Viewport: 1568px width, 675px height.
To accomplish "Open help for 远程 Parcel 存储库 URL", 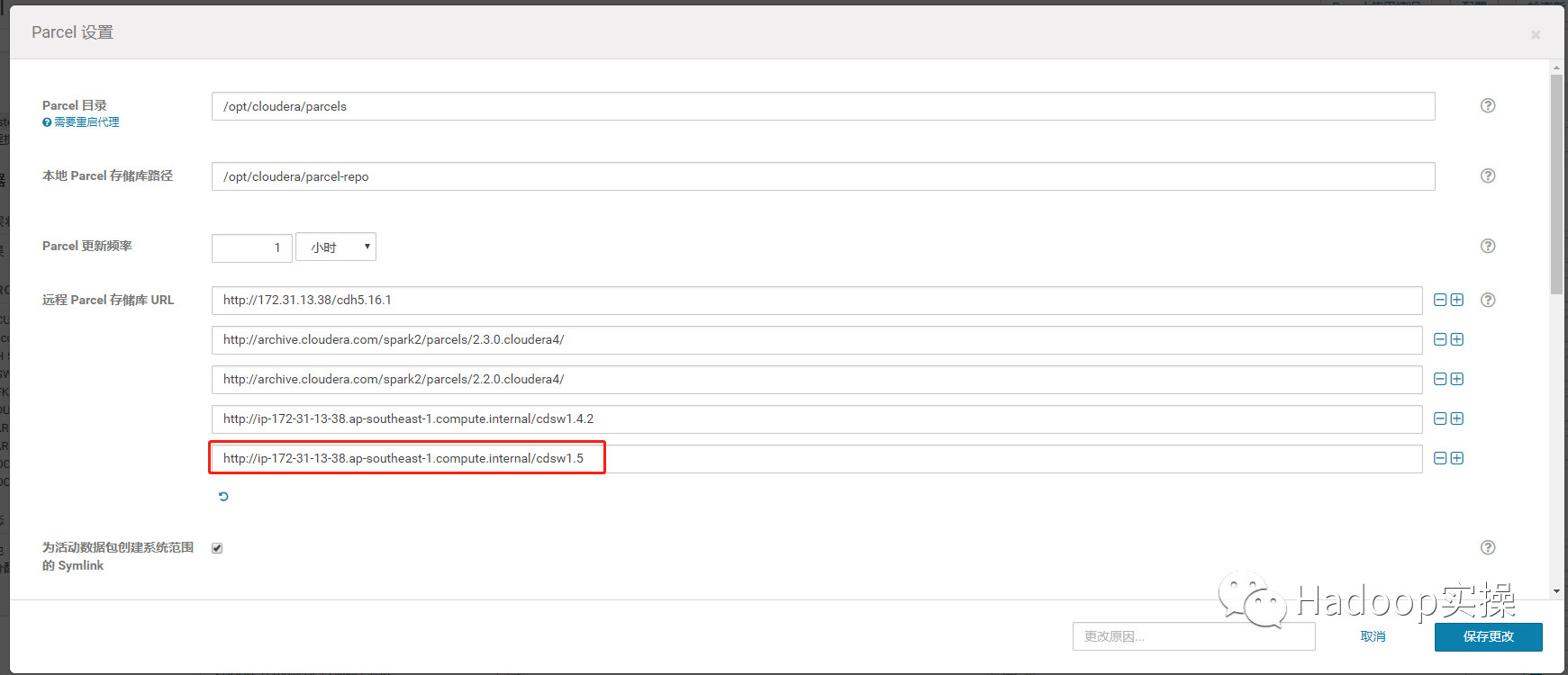I will click(x=1488, y=300).
